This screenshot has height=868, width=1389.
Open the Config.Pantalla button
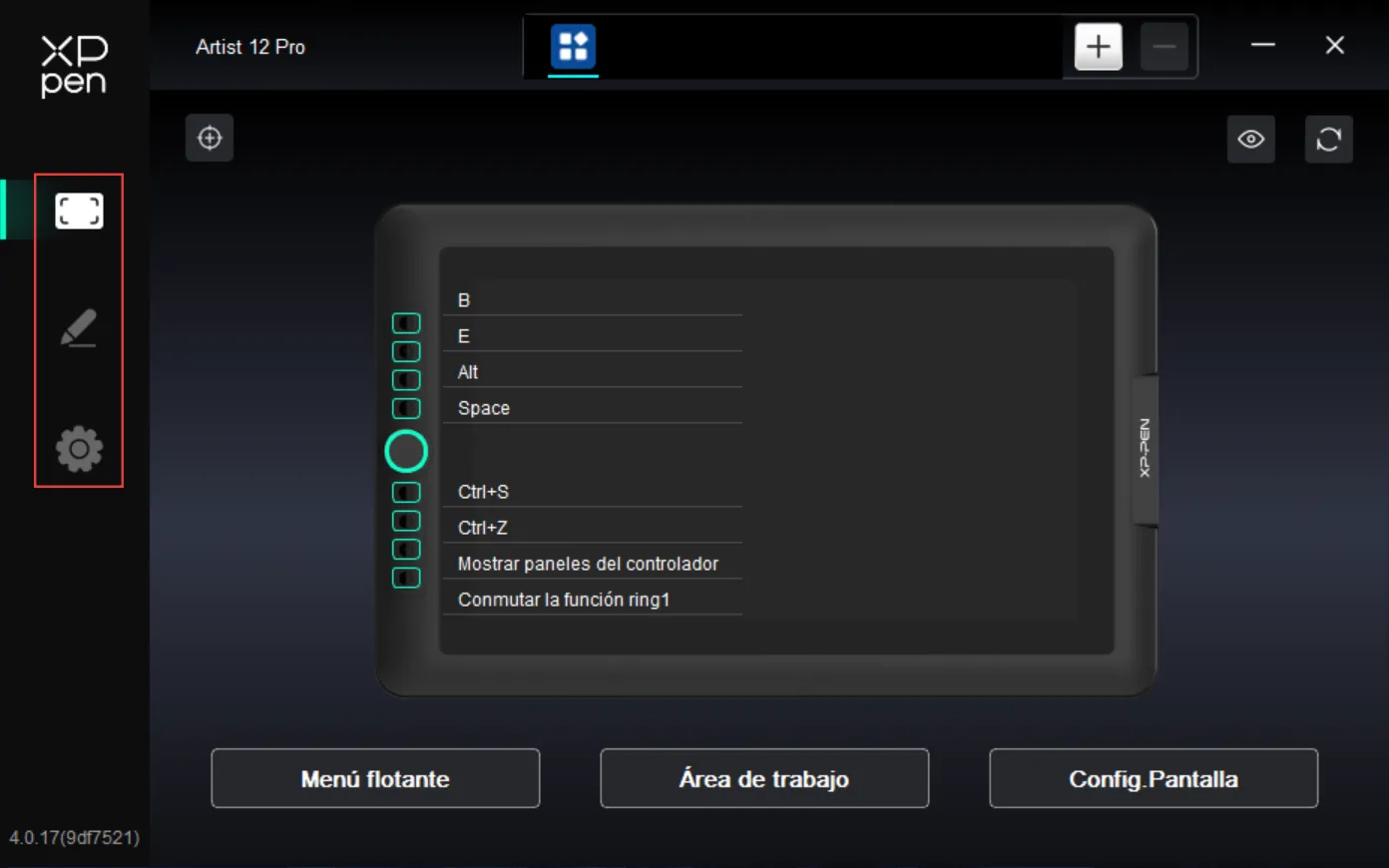point(1154,778)
